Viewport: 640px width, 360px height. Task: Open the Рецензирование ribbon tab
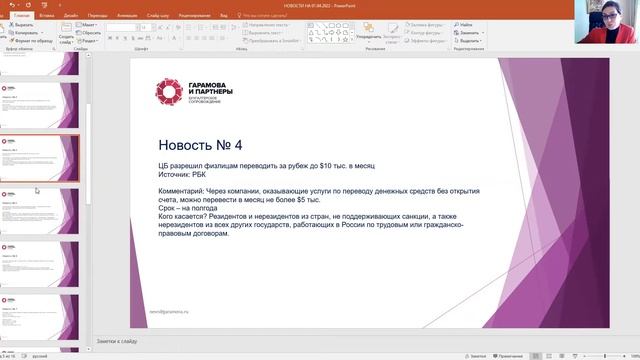click(194, 16)
